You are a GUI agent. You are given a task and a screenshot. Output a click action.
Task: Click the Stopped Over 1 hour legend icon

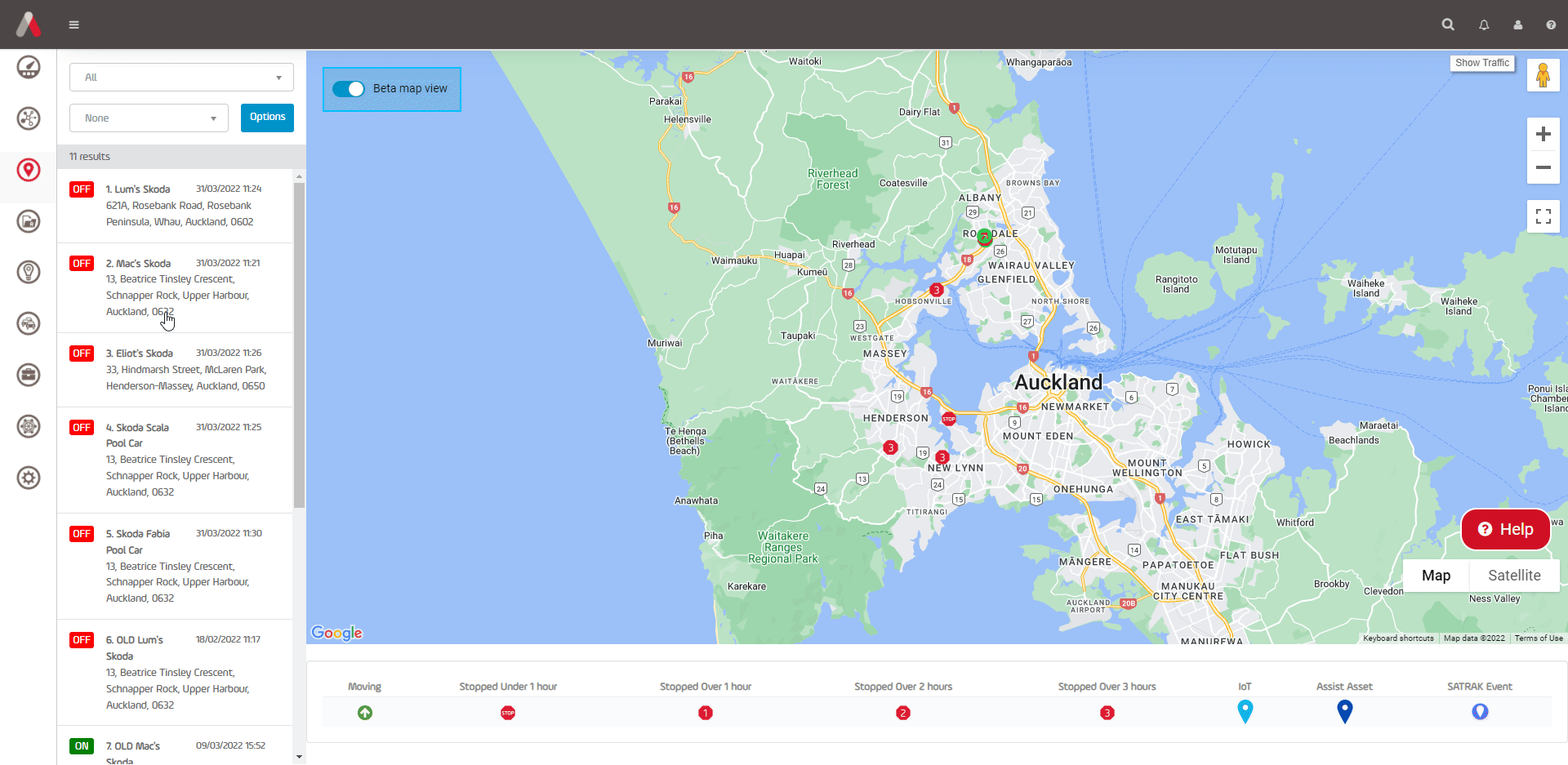pos(706,713)
